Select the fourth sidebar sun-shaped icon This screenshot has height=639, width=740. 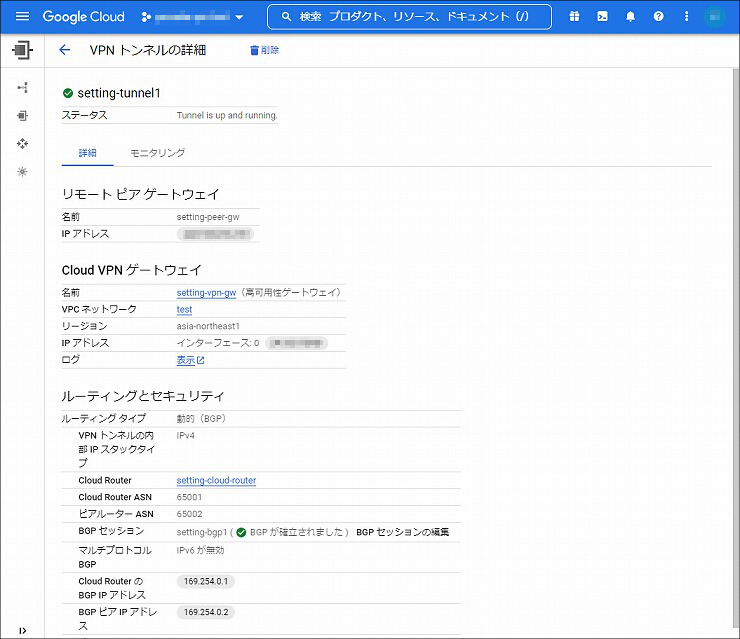click(22, 172)
